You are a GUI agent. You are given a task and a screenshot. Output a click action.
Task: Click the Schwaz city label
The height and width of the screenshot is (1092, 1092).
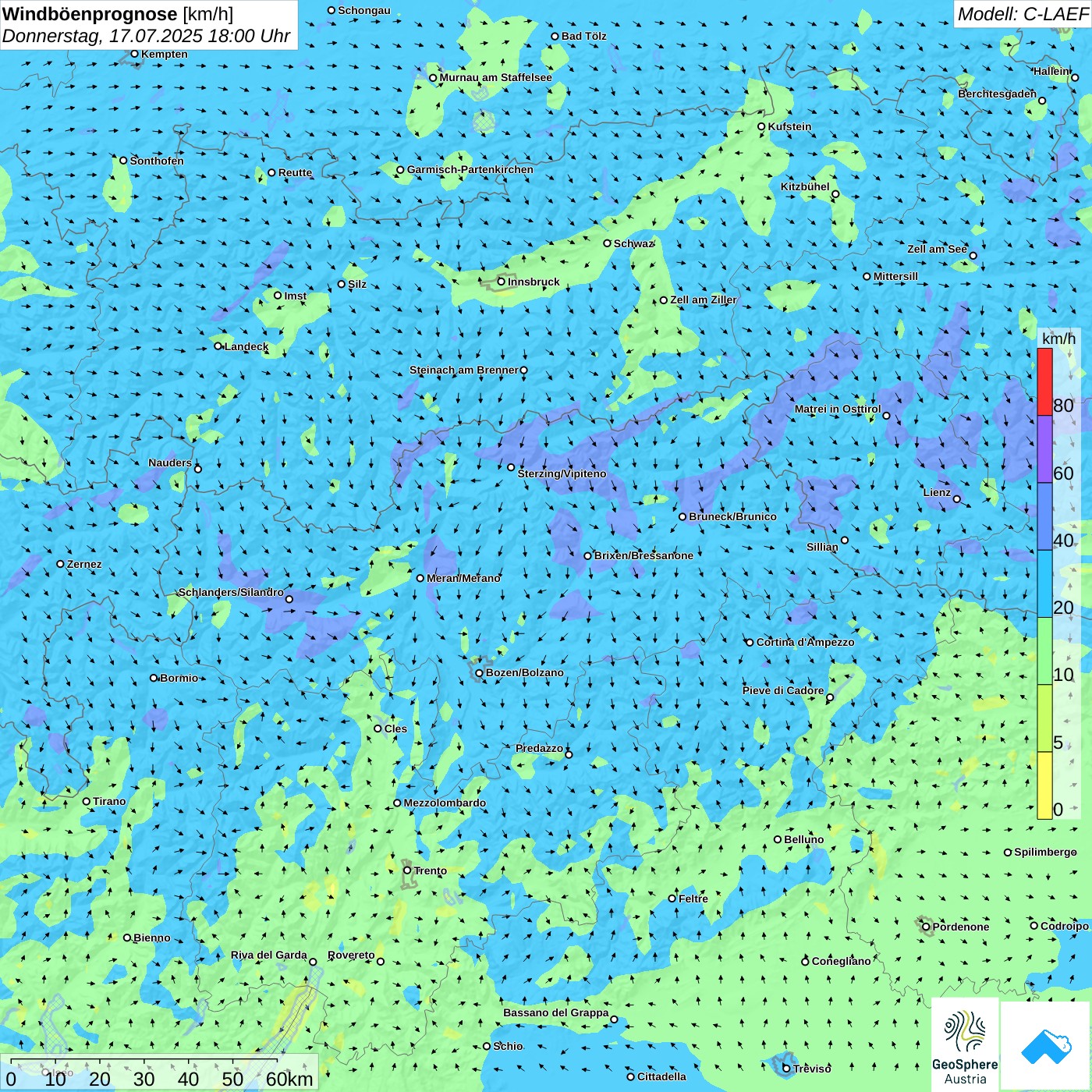click(x=633, y=243)
